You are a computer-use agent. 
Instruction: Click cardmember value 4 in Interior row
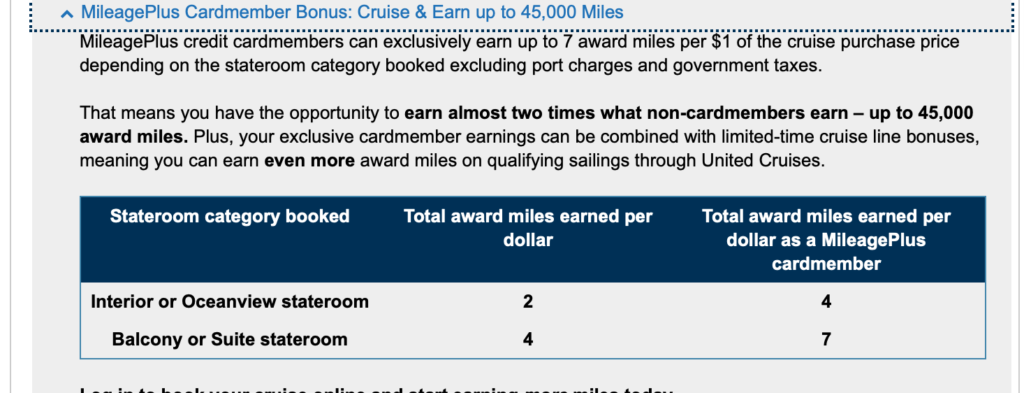click(826, 302)
